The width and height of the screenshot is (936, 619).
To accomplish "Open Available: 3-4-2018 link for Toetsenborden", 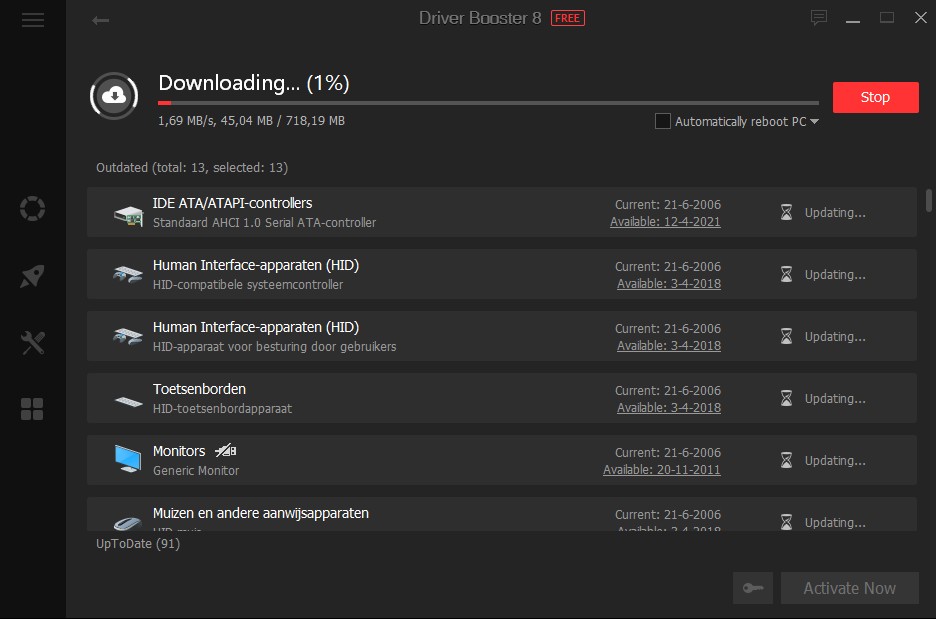I will (669, 408).
